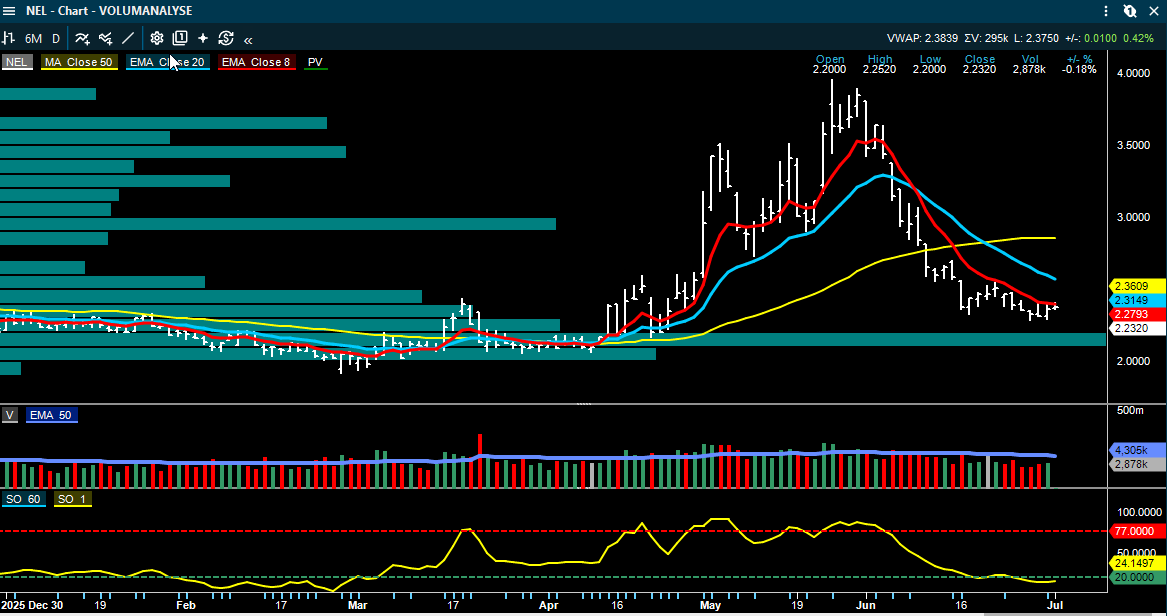Select the PV indicator legend

[316, 62]
